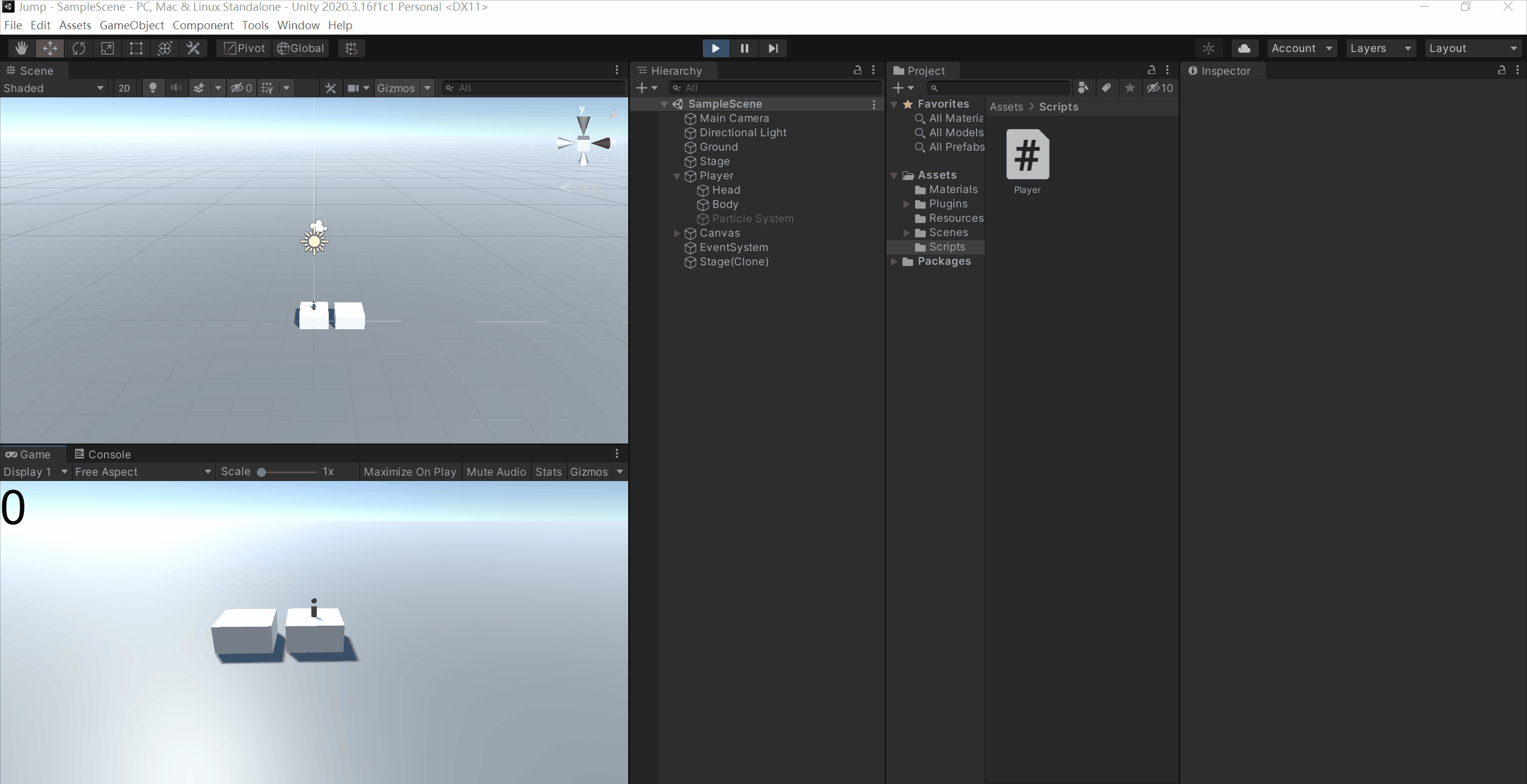Select the Hand tool in toolbar
Screen dimensions: 1527x784
tap(22, 48)
